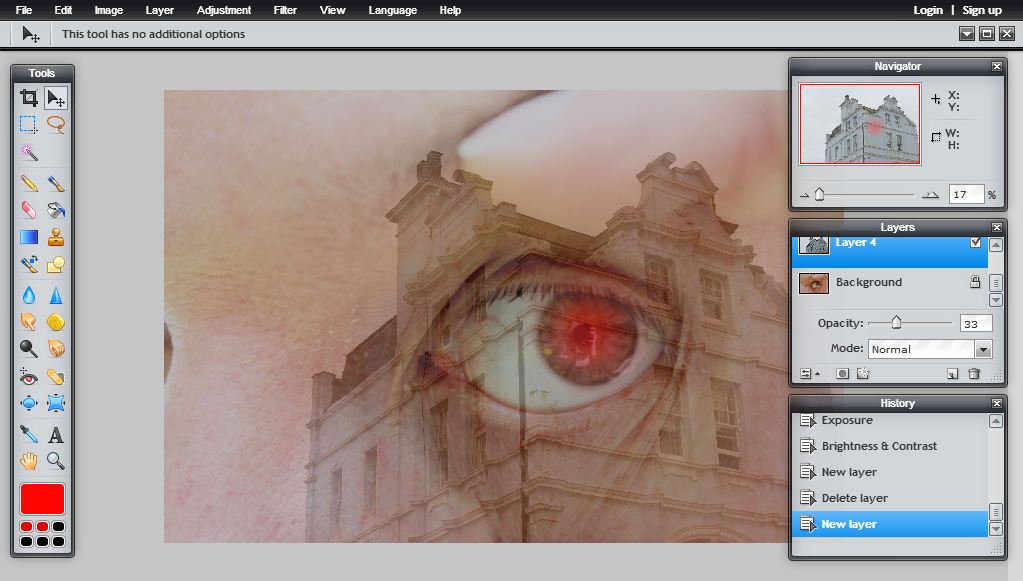The height and width of the screenshot is (581, 1023).
Task: Click the Layers opacity slider handle
Action: coord(896,322)
